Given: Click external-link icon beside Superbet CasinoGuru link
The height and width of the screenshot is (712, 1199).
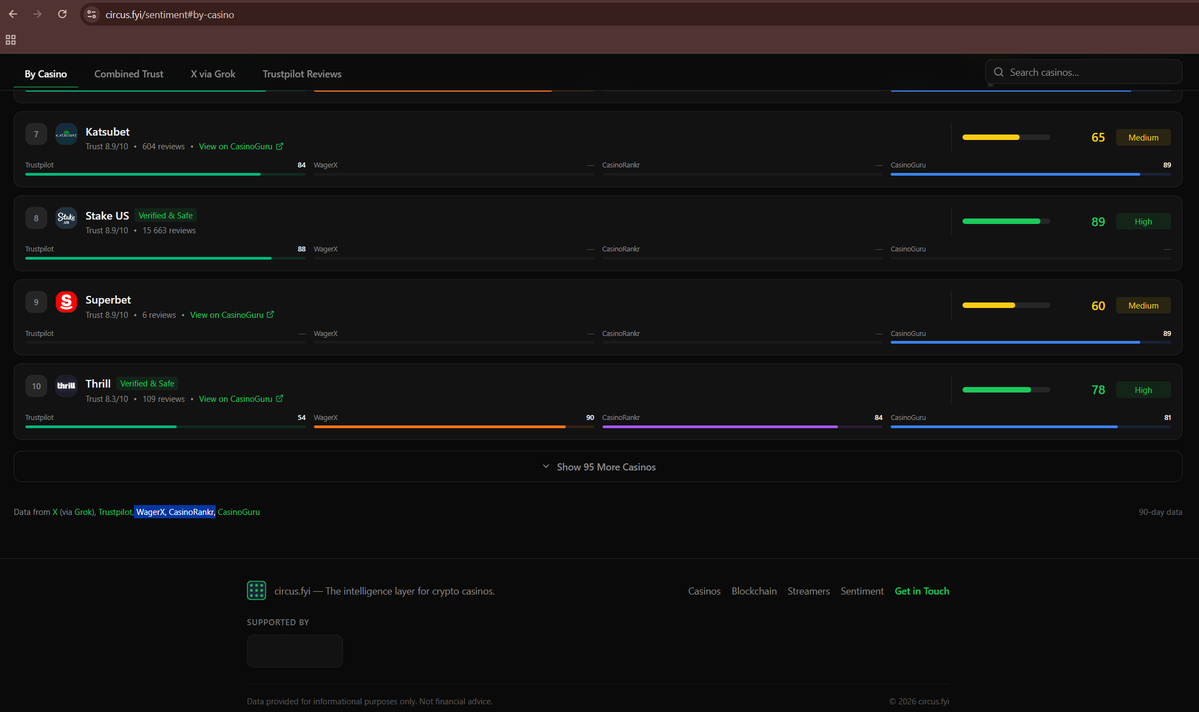Looking at the screenshot, I should tap(270, 314).
